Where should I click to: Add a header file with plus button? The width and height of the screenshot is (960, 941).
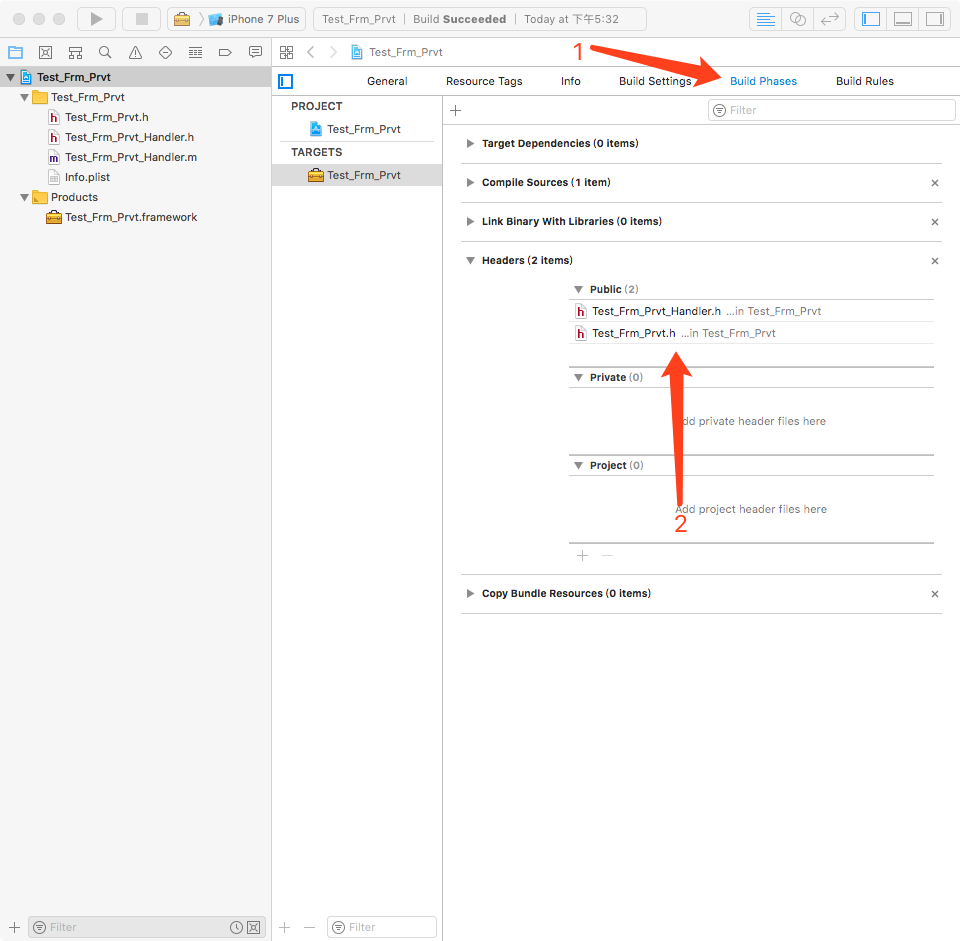coord(582,556)
